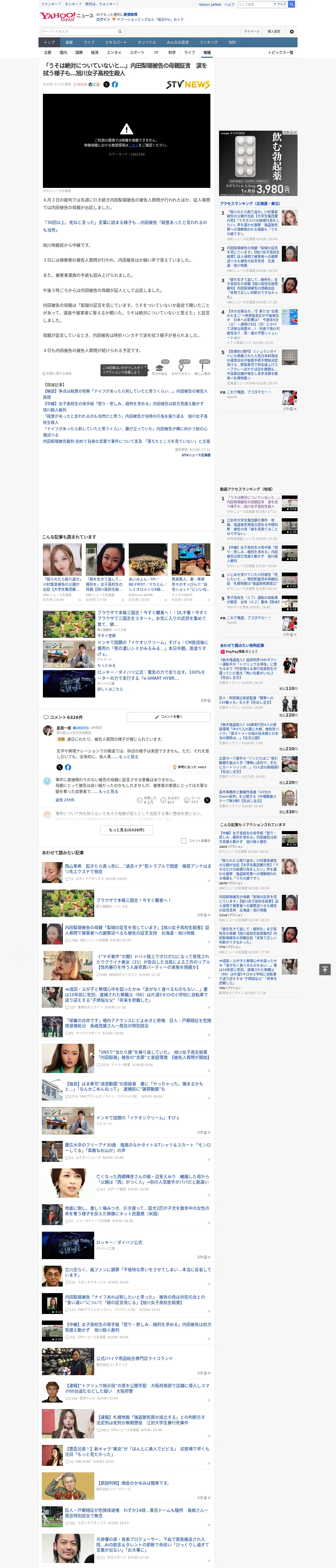Click the コメントを書く button
This screenshot has width=336, height=1568.
(168, 717)
